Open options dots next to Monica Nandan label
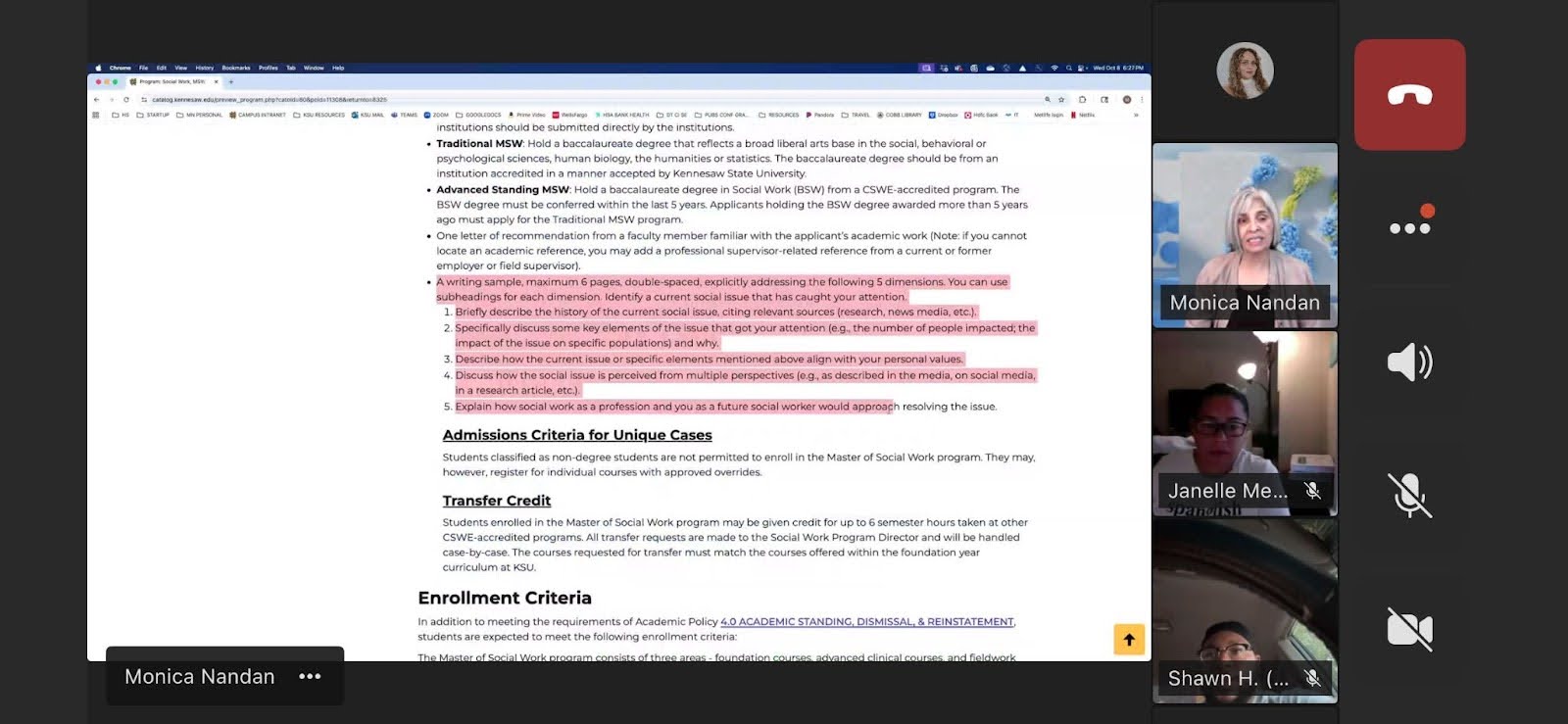1568x724 pixels. [x=310, y=676]
